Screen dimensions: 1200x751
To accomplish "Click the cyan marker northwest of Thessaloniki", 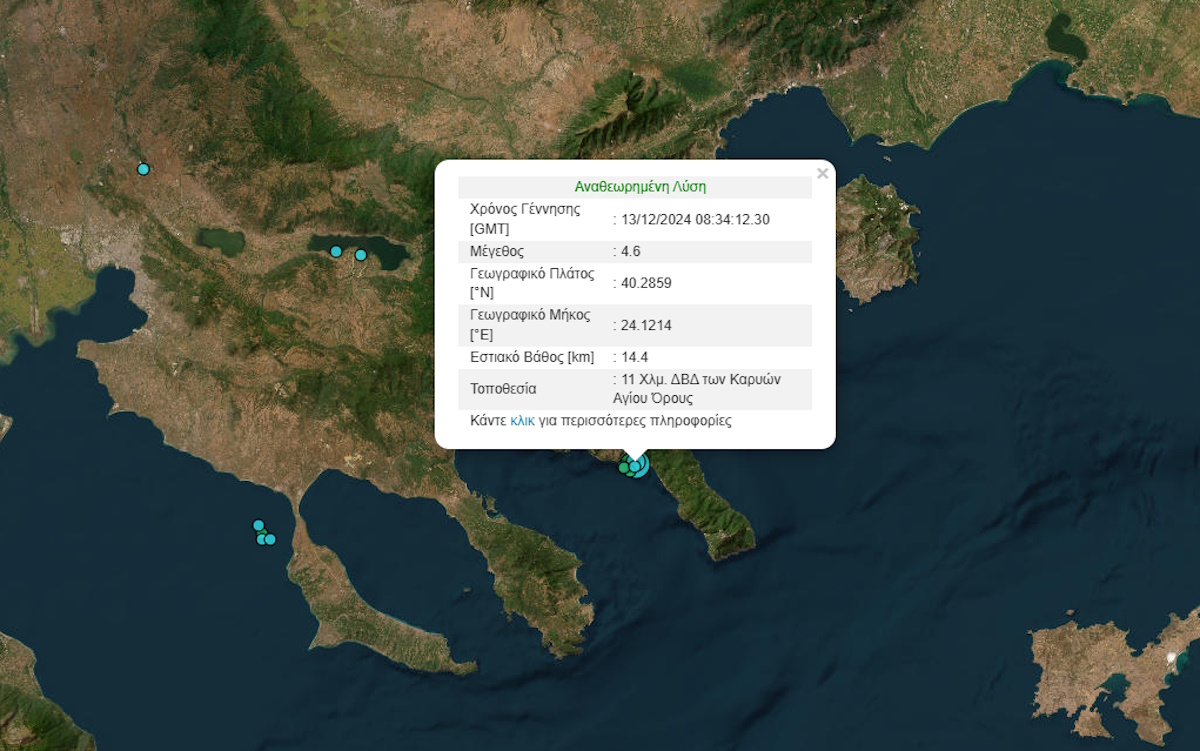I will point(143,169).
